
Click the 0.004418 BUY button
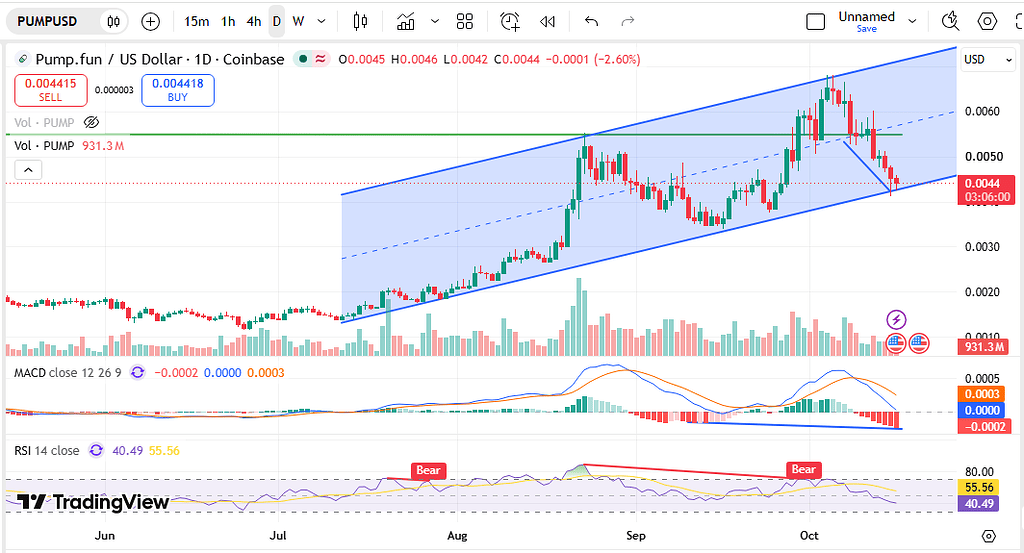(178, 90)
